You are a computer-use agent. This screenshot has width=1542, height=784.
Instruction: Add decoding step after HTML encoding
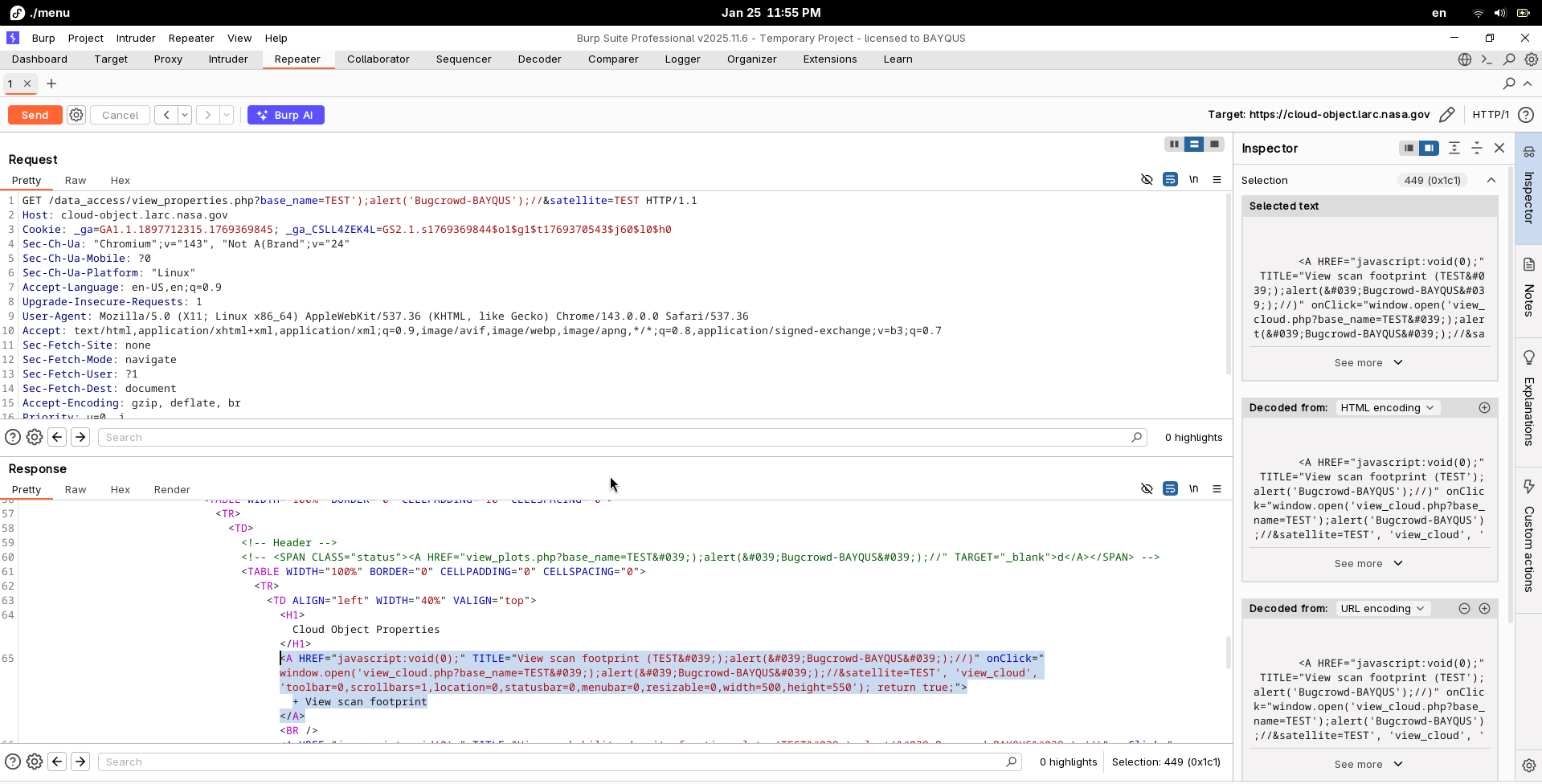(x=1484, y=408)
